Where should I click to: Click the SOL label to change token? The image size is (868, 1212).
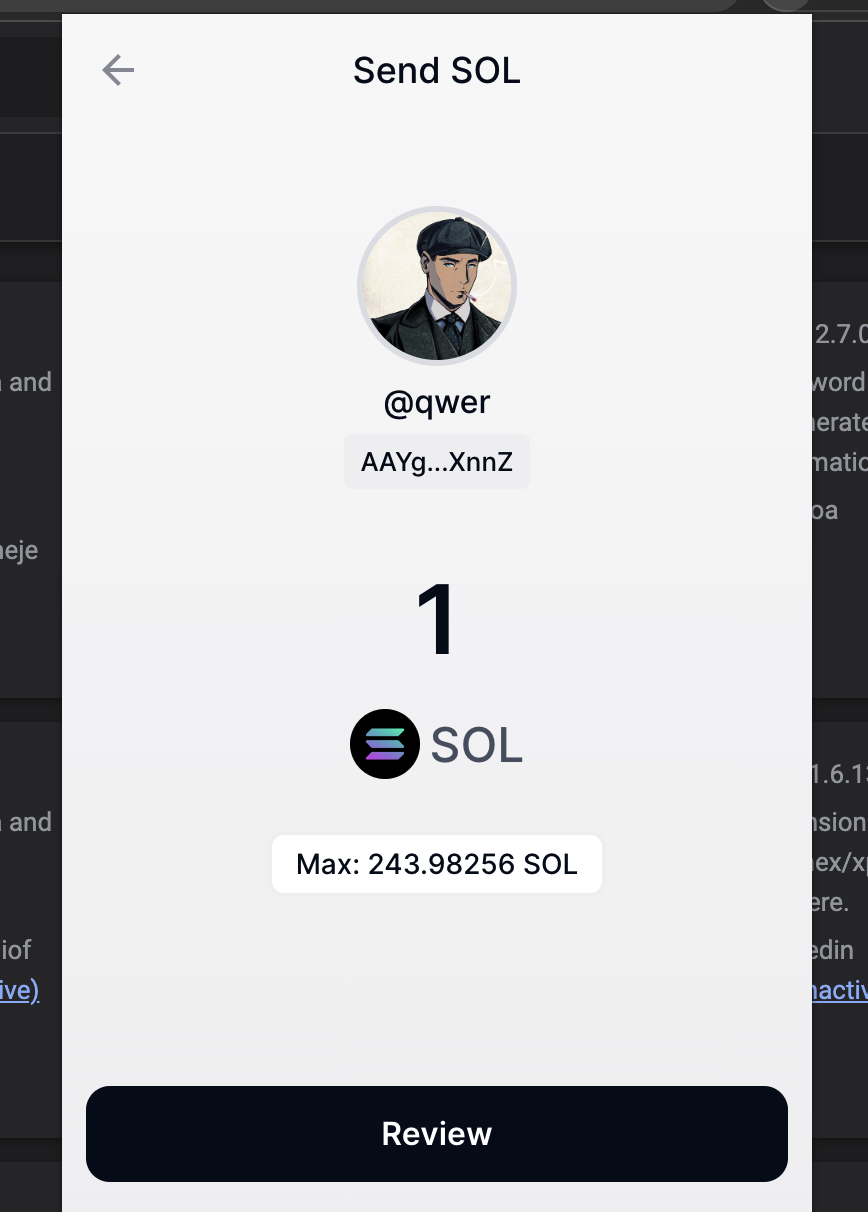pyautogui.click(x=477, y=744)
